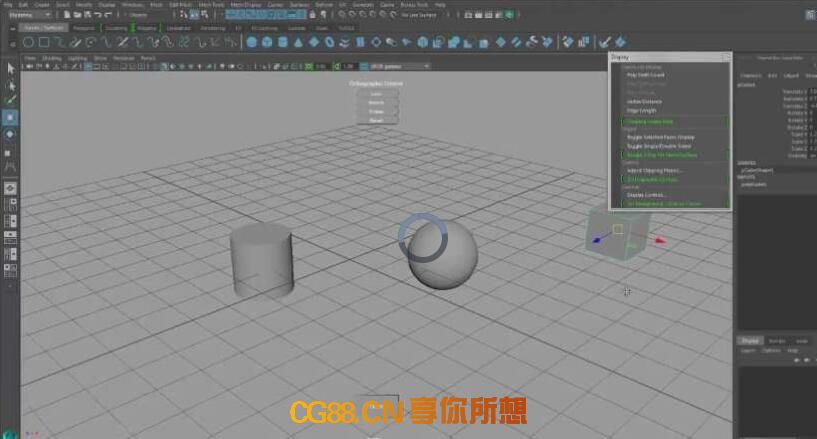Create a NURBS cone from the shelf
The height and width of the screenshot is (439, 817).
(x=299, y=42)
